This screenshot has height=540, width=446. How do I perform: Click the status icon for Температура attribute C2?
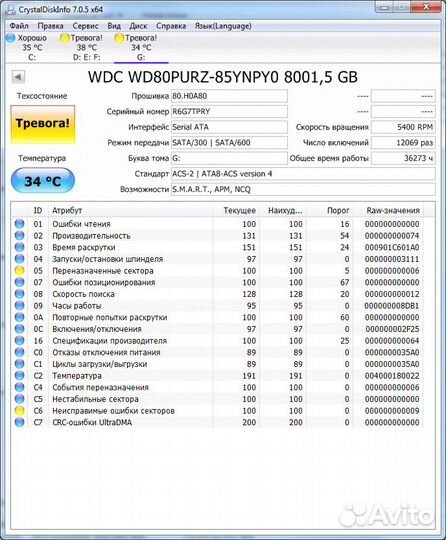[x=20, y=376]
